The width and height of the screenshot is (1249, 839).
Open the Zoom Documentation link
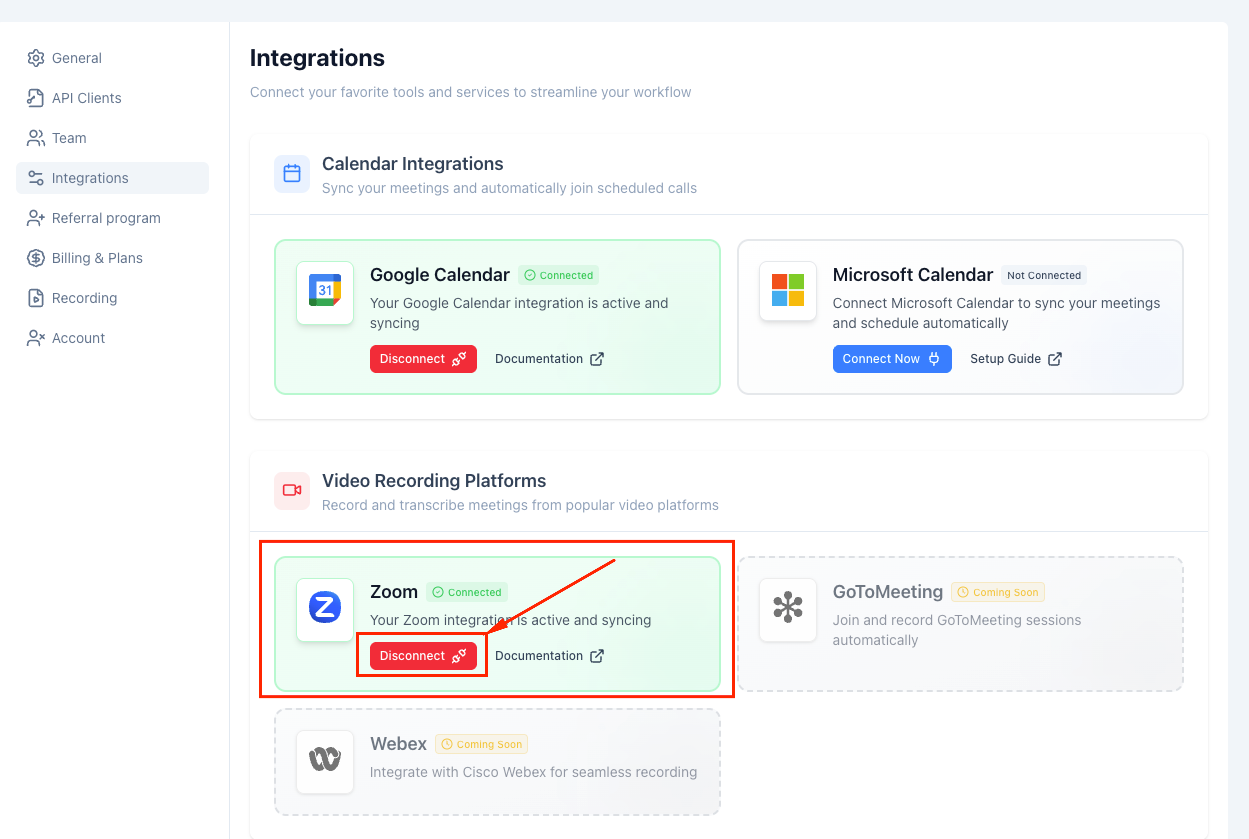[549, 655]
